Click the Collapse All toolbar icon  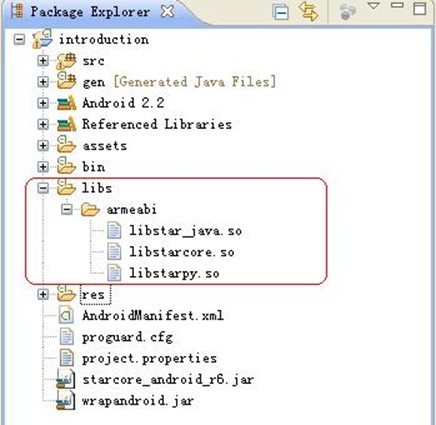click(280, 12)
